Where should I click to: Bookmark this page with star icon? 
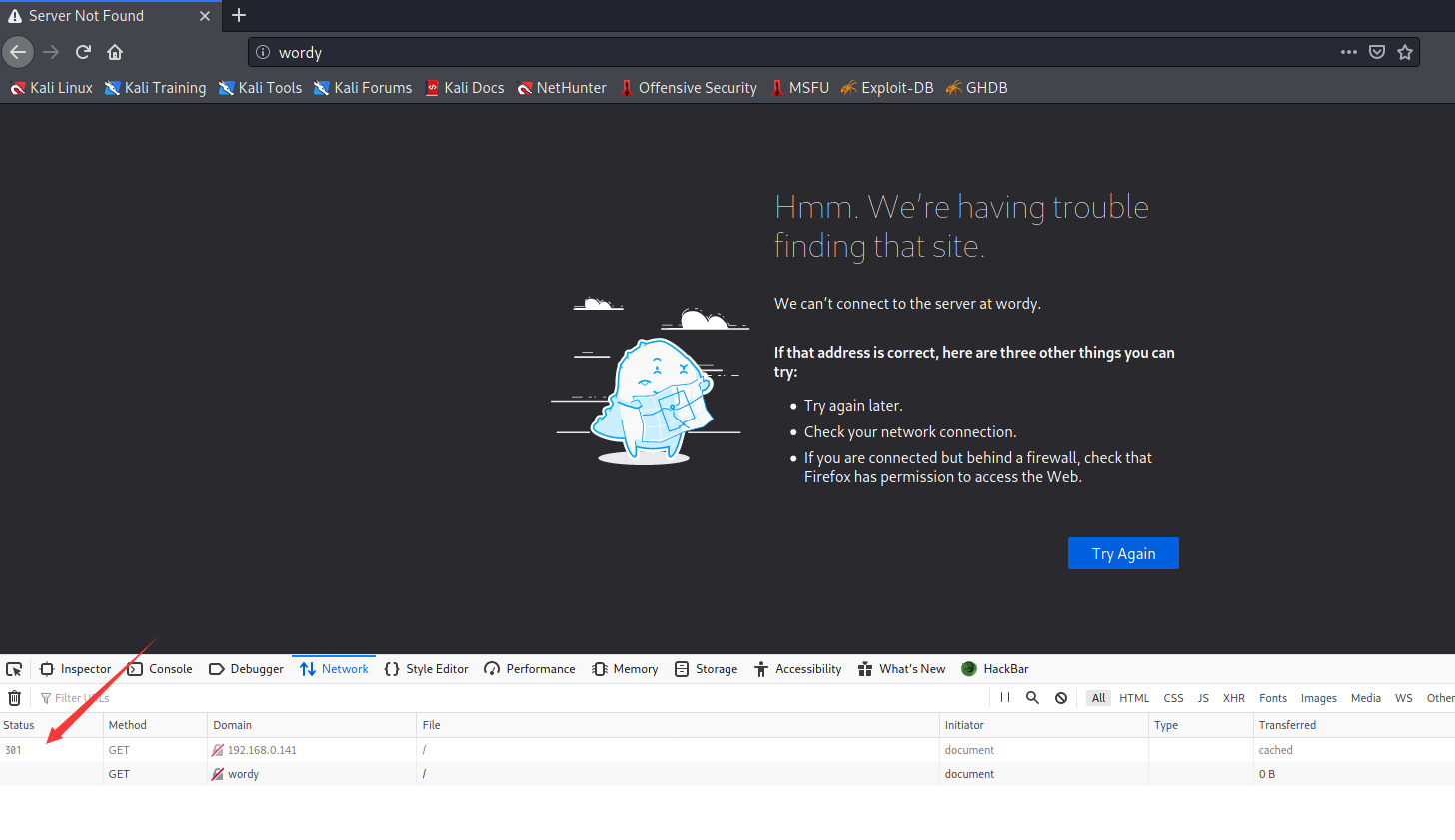(1405, 52)
